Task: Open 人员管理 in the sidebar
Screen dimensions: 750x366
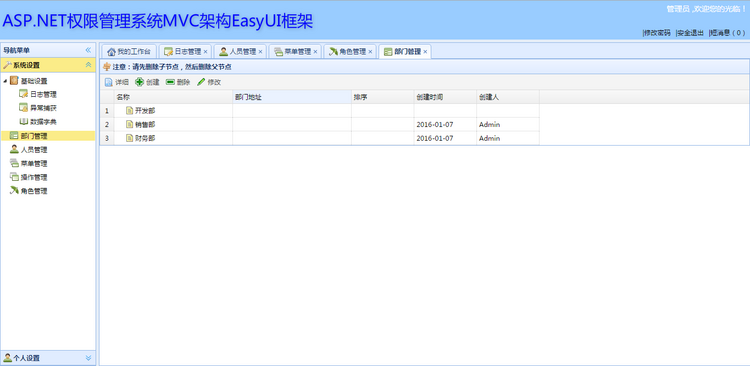Action: [x=34, y=150]
